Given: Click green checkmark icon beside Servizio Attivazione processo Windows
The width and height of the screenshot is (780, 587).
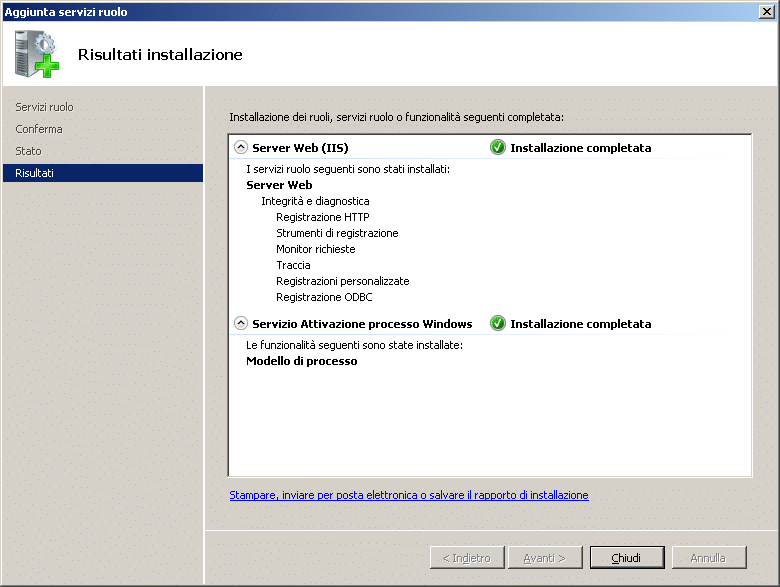Looking at the screenshot, I should tap(497, 323).
